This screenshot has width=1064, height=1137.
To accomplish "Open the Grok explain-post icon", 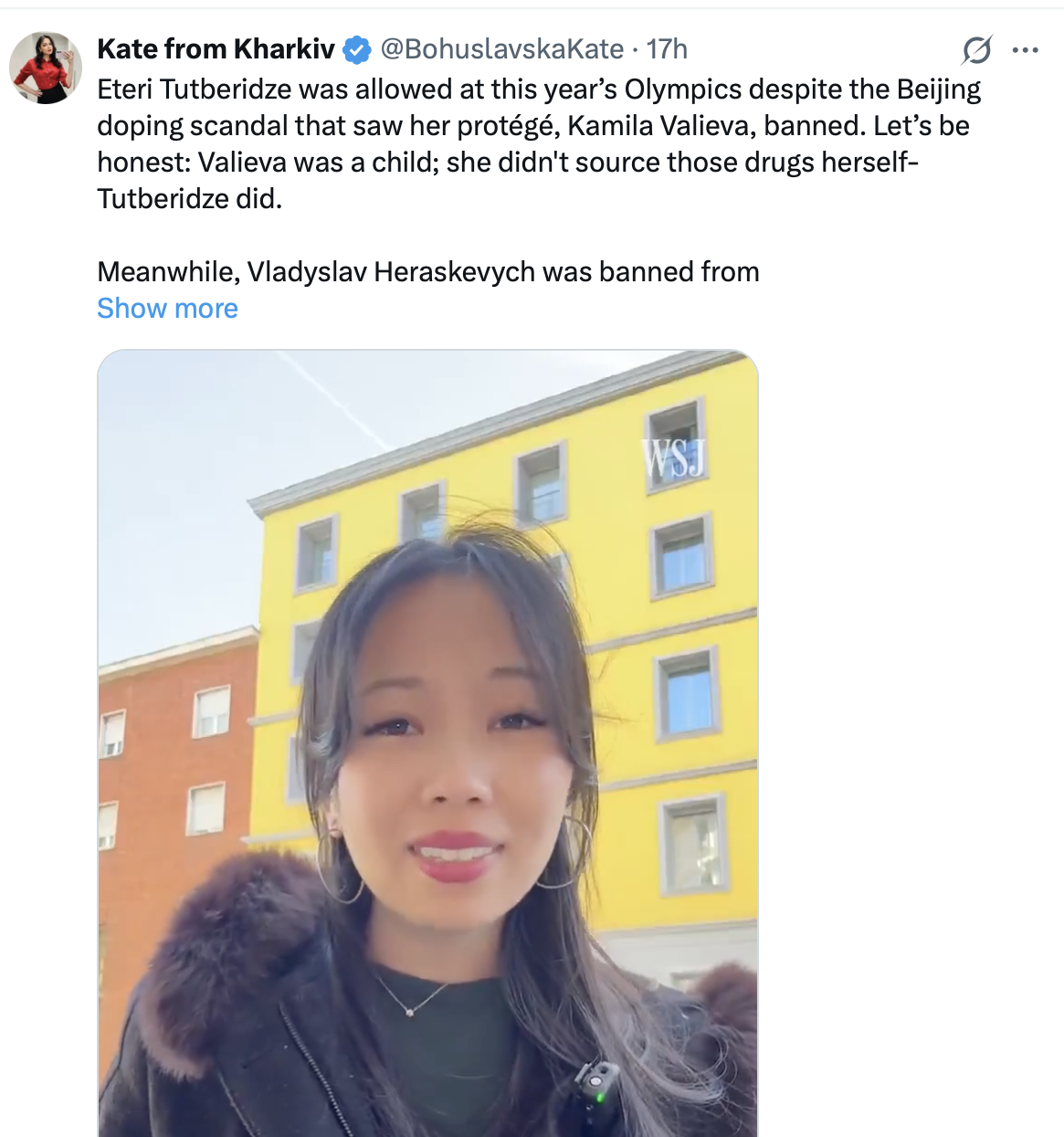I will 976,49.
